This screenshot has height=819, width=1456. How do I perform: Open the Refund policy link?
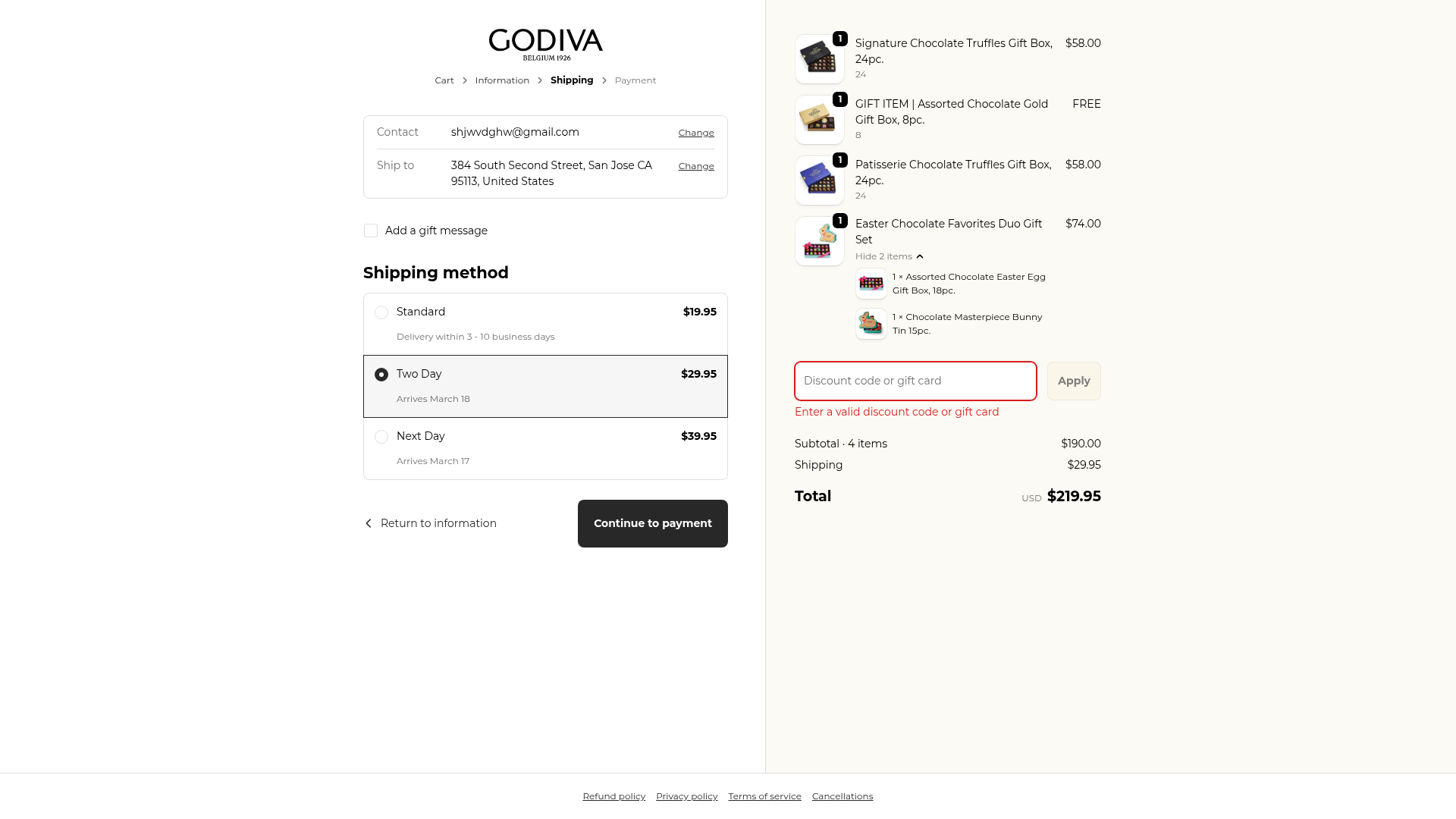coord(613,796)
